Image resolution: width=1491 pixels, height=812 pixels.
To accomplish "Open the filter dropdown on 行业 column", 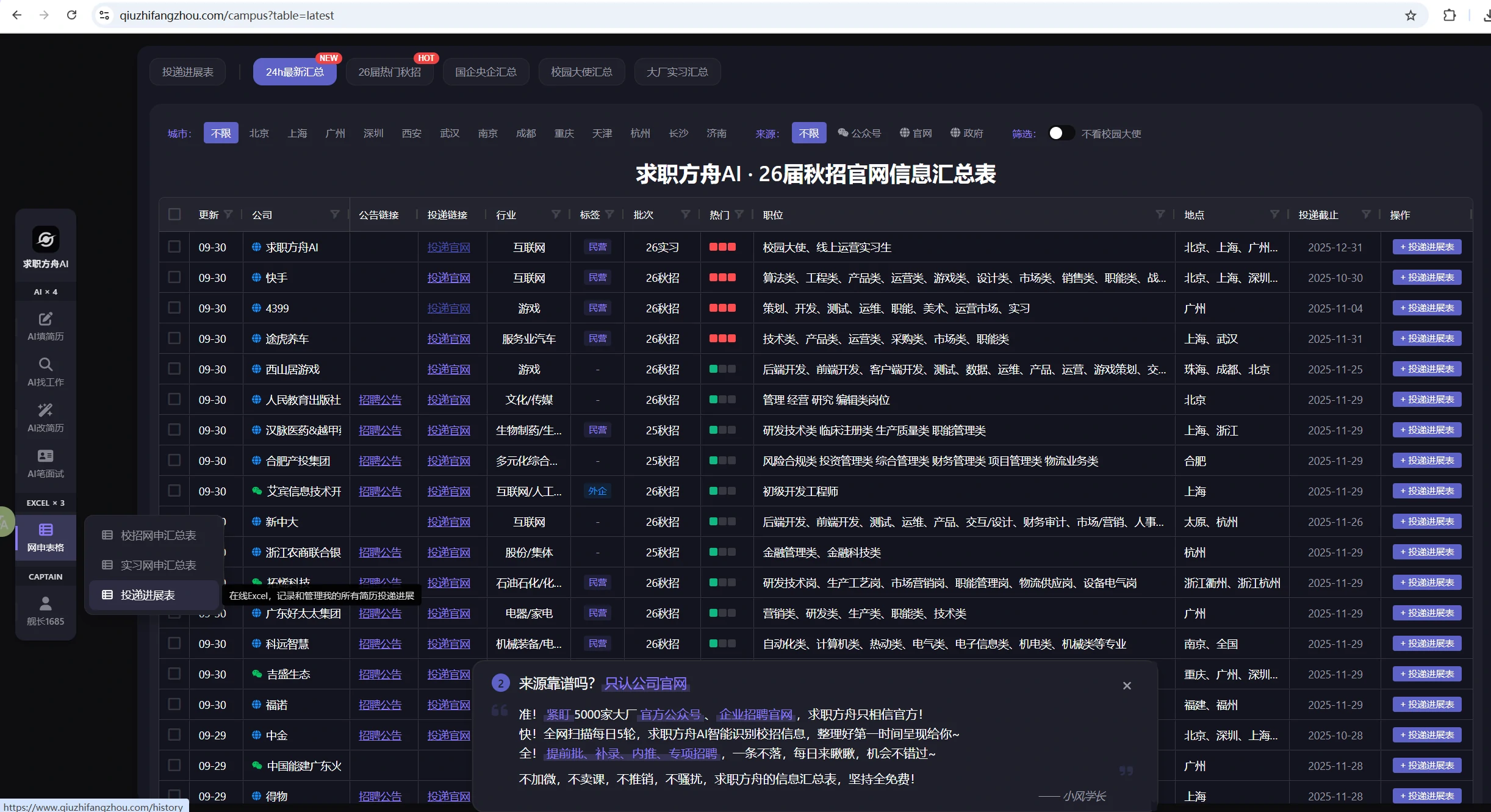I will coord(556,214).
